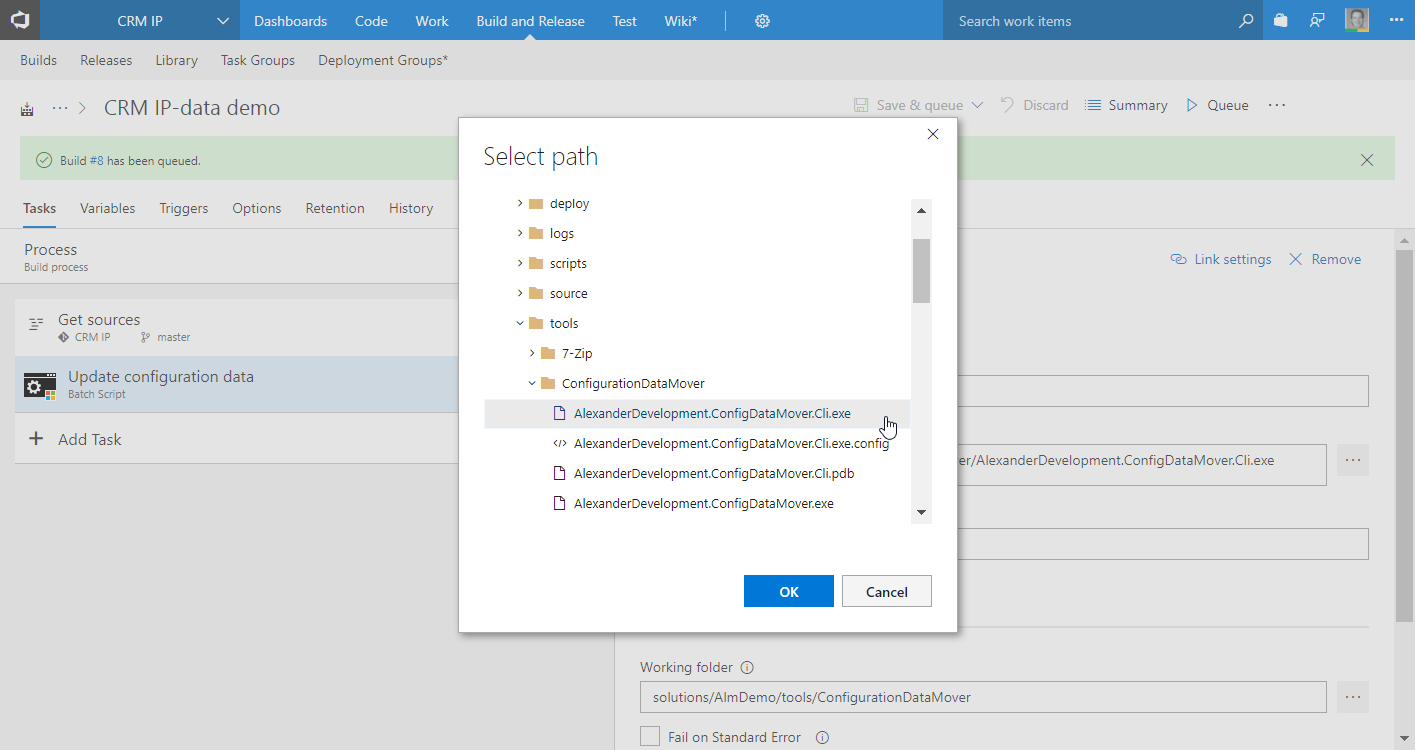The image size is (1415, 750).
Task: Select the Update configuration data task
Action: pyautogui.click(x=237, y=384)
